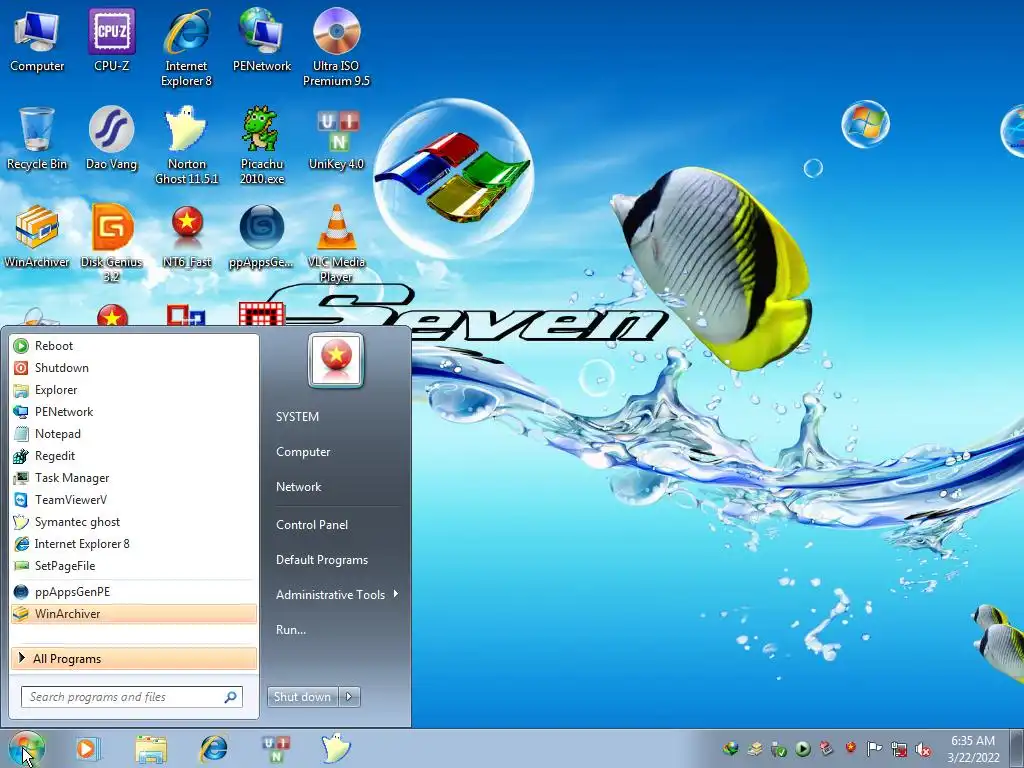Choose Shutdown in the Start menu list

point(134,368)
